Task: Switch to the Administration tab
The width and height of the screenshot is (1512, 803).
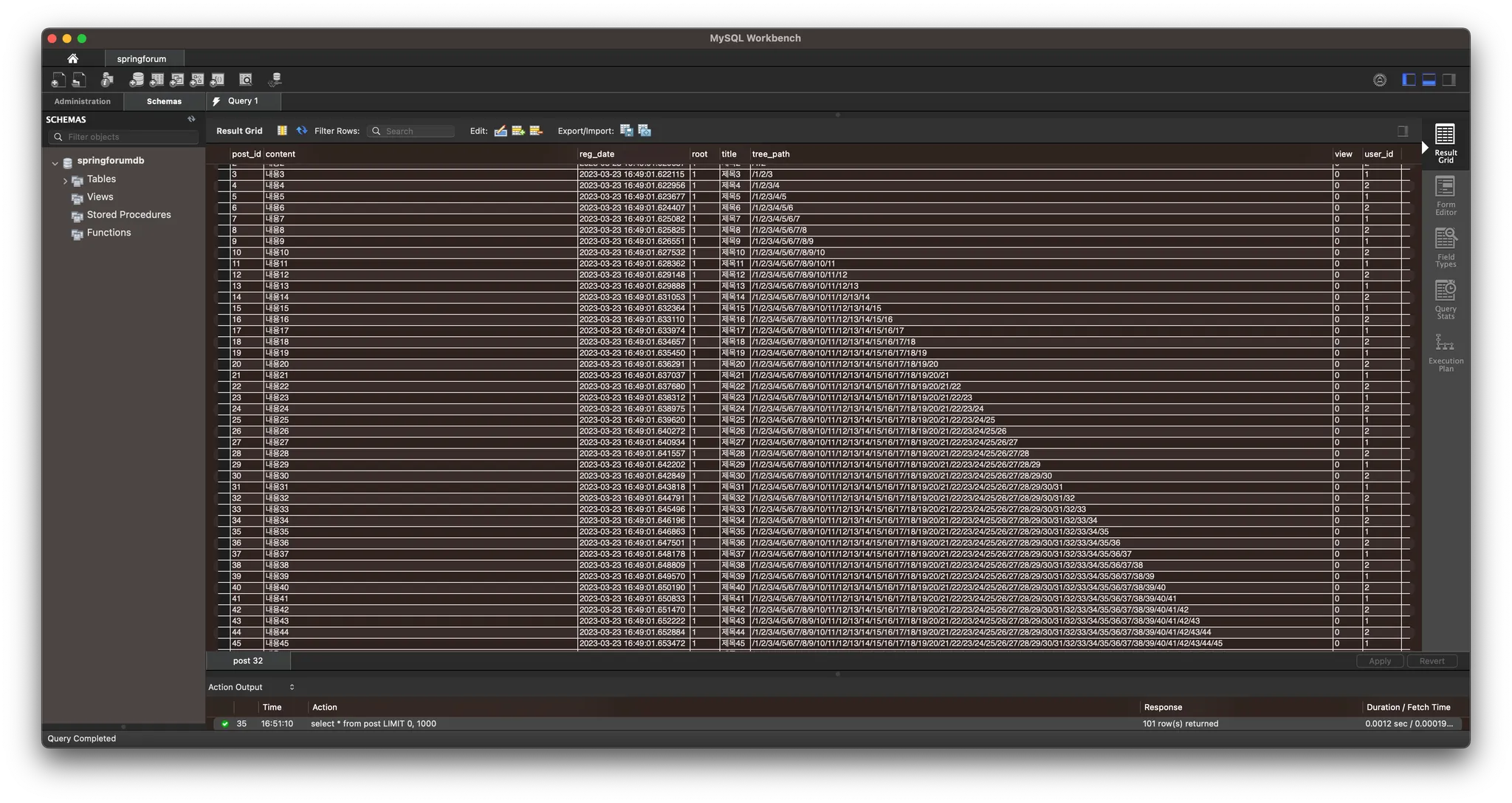Action: click(82, 101)
